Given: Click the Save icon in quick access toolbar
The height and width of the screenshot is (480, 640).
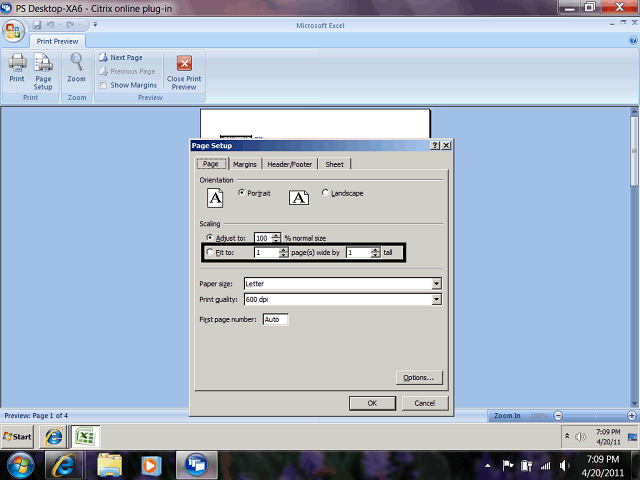Looking at the screenshot, I should (37, 25).
